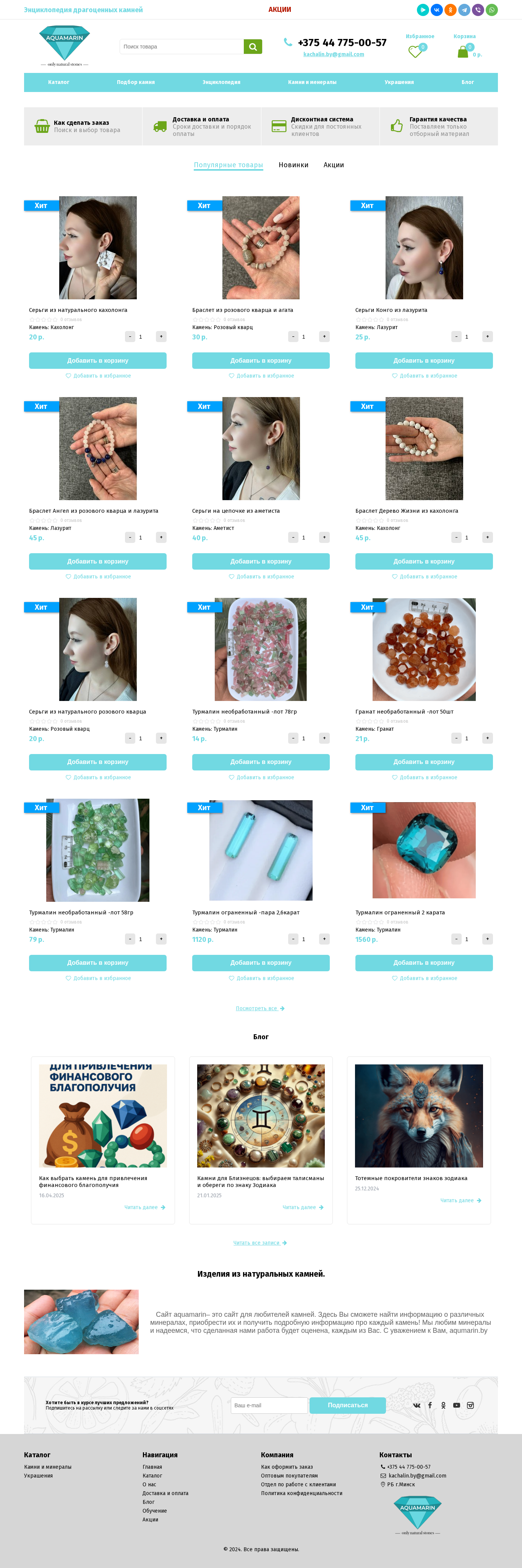The image size is (522, 1568).
Task: Open the Instagram icon in subscription bar
Action: [x=470, y=1405]
